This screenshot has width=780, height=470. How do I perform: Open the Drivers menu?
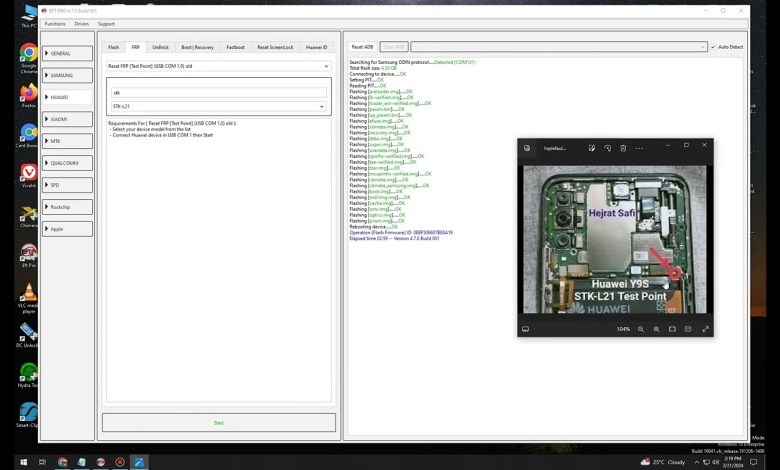click(82, 24)
